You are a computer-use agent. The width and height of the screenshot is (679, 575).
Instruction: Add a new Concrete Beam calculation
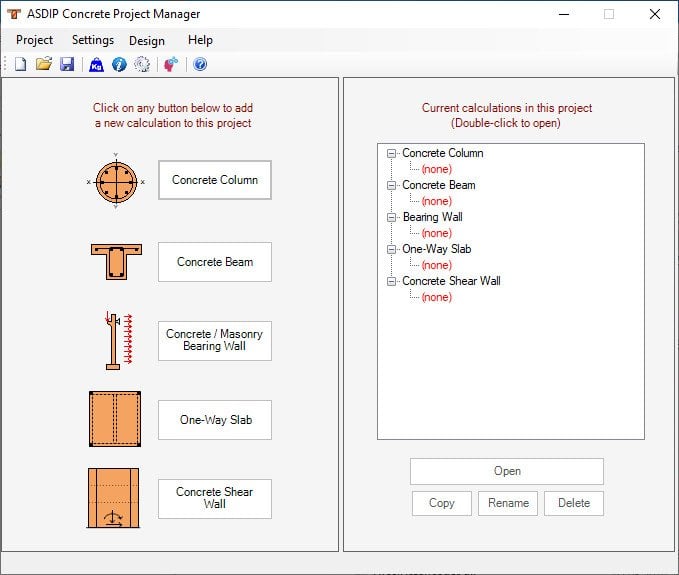(x=215, y=262)
